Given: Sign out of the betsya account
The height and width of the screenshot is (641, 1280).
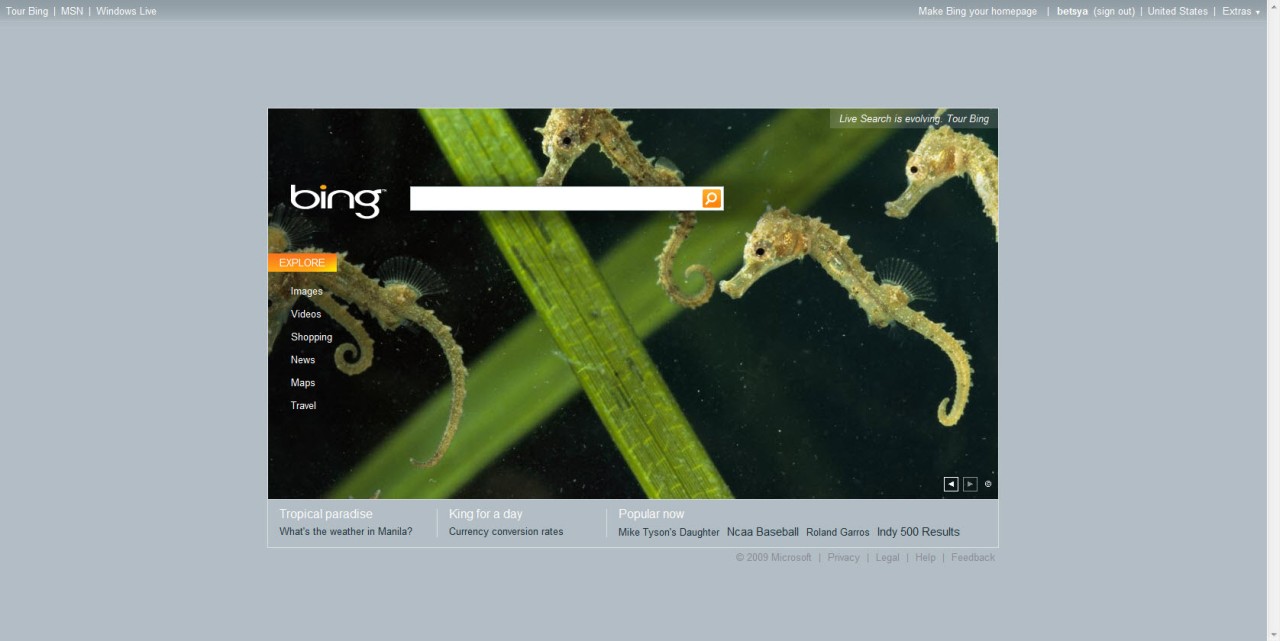Looking at the screenshot, I should (1114, 11).
